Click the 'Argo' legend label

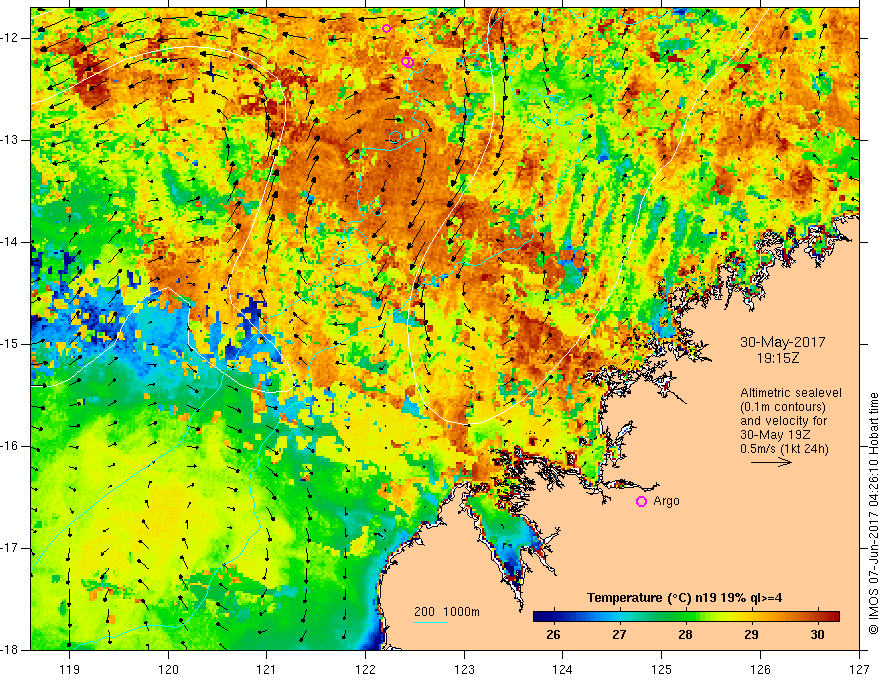point(666,501)
